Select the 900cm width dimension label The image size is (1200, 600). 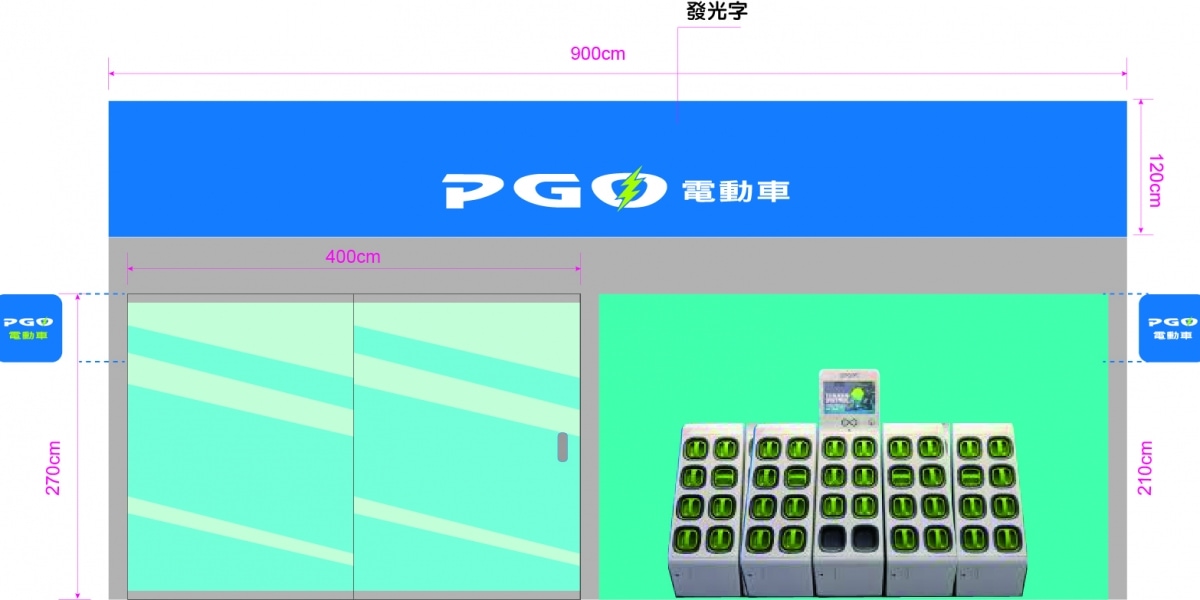(x=597, y=54)
